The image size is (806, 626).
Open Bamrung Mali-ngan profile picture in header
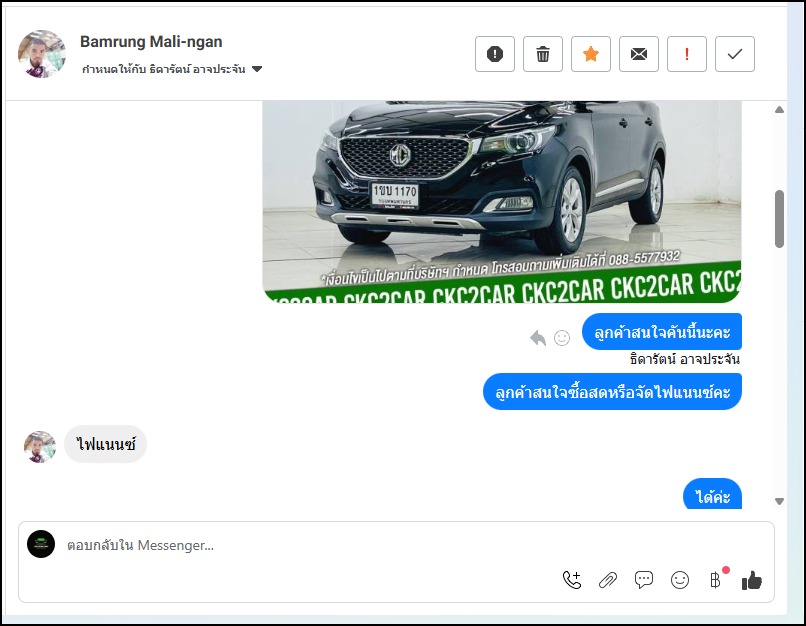pyautogui.click(x=42, y=54)
